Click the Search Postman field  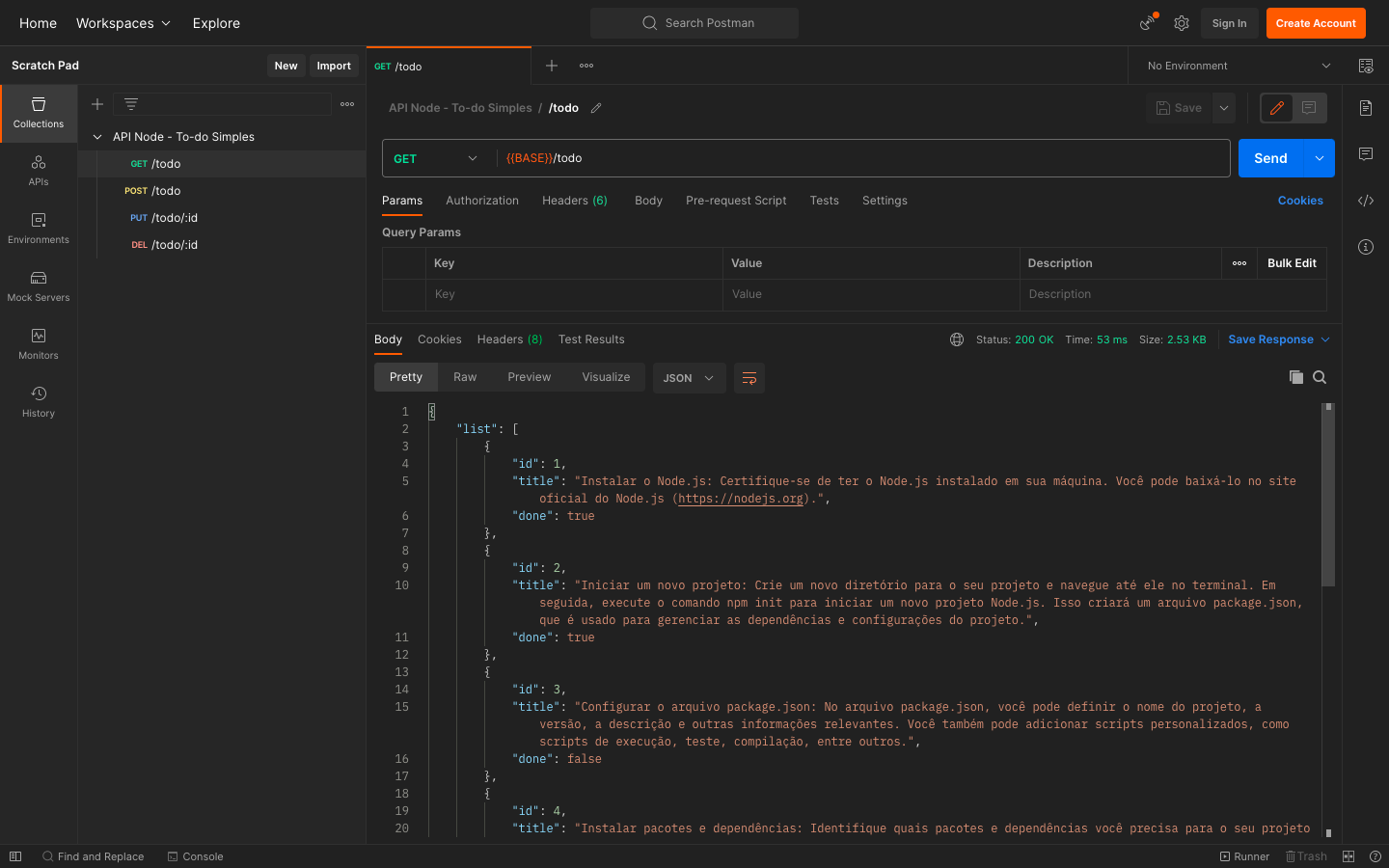[694, 23]
